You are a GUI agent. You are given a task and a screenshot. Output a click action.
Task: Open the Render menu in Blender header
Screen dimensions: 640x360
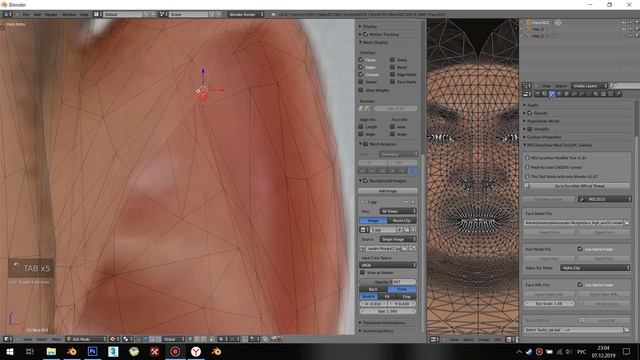pos(51,14)
